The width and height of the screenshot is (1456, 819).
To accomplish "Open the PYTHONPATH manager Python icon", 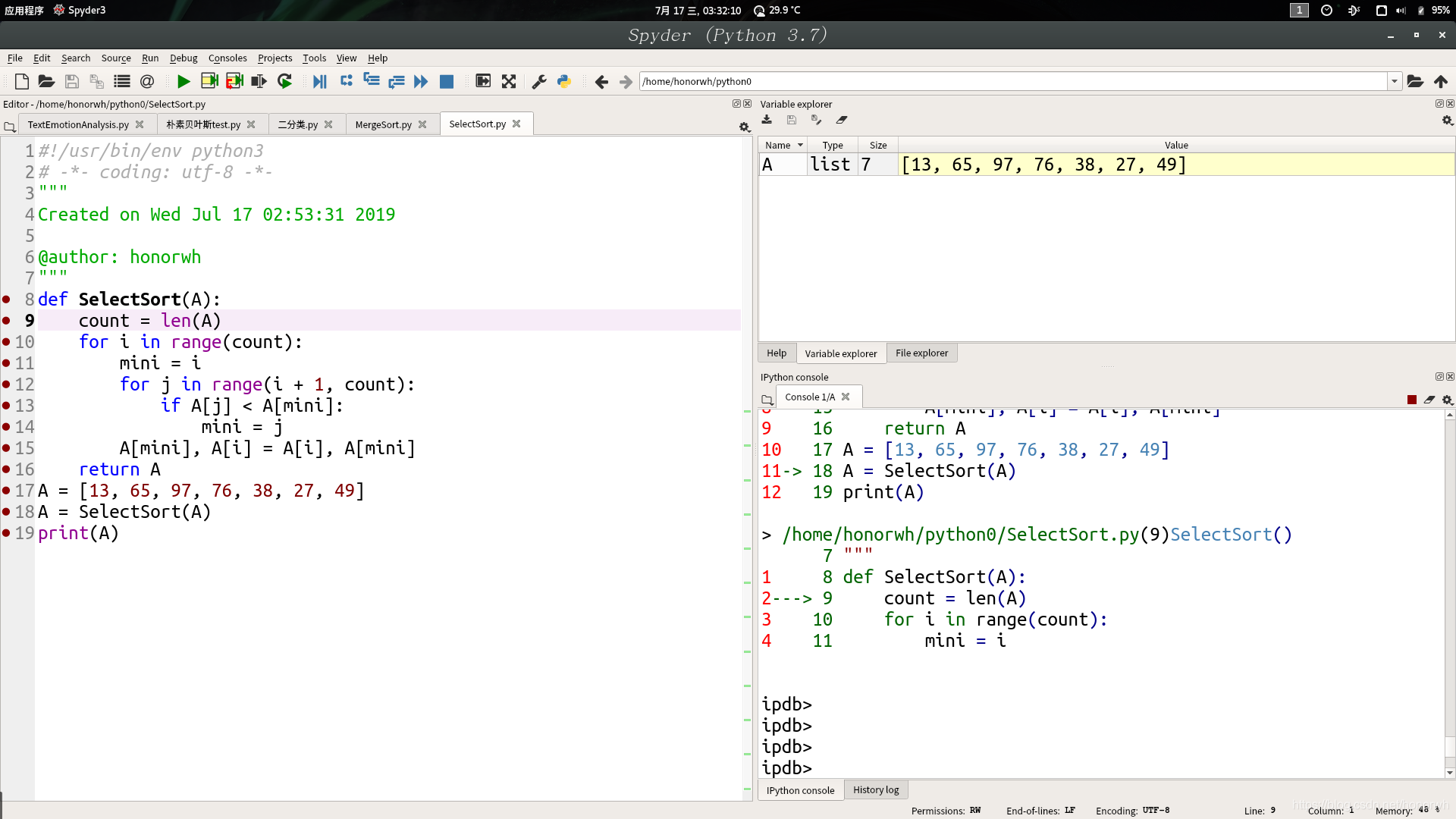I will (564, 81).
